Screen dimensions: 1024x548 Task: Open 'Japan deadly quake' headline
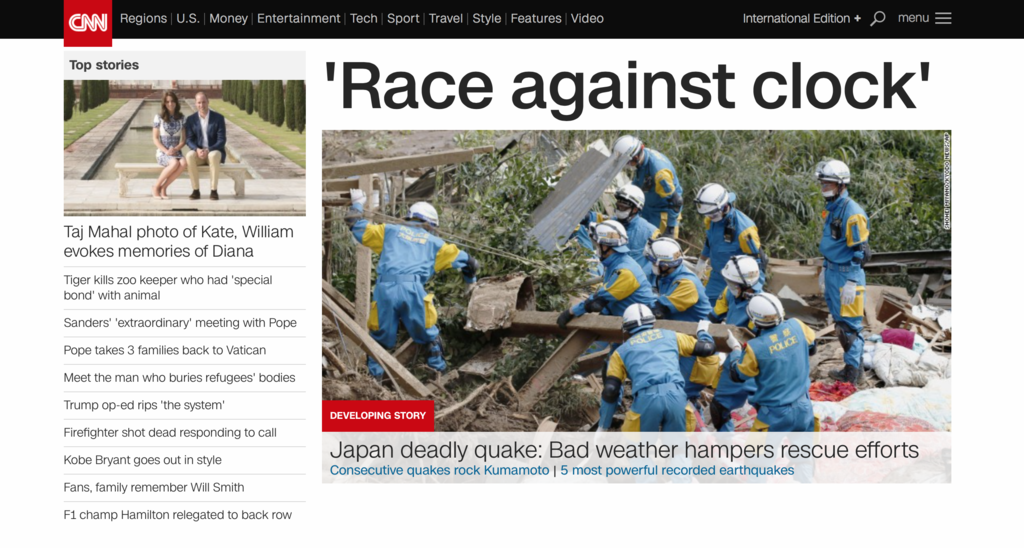(x=624, y=449)
